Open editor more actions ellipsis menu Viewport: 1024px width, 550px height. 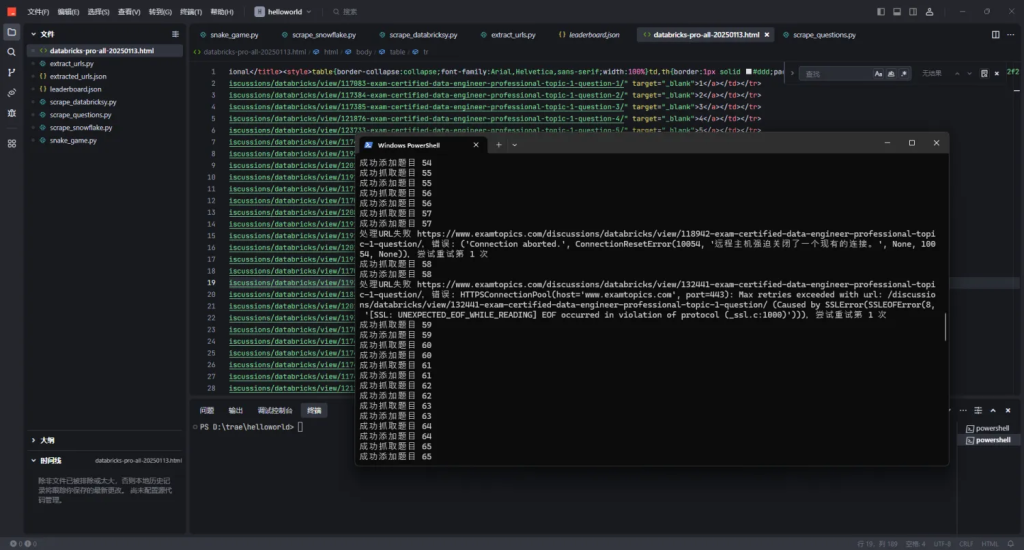(1010, 35)
